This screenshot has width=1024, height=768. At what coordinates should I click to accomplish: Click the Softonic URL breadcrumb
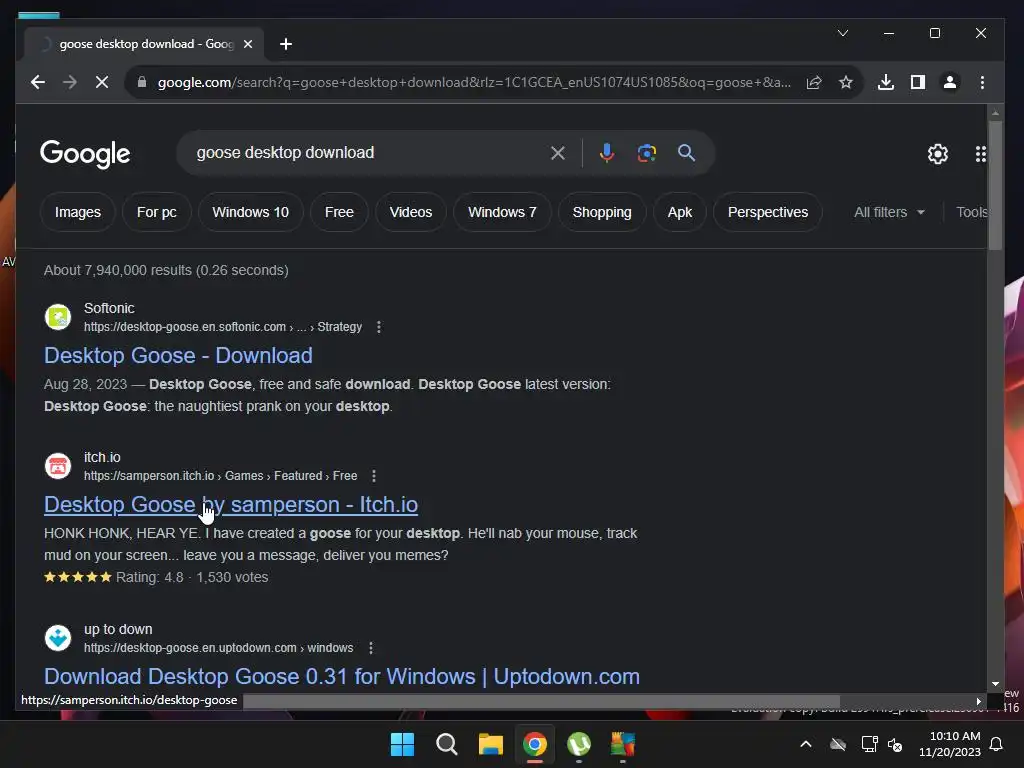point(223,327)
